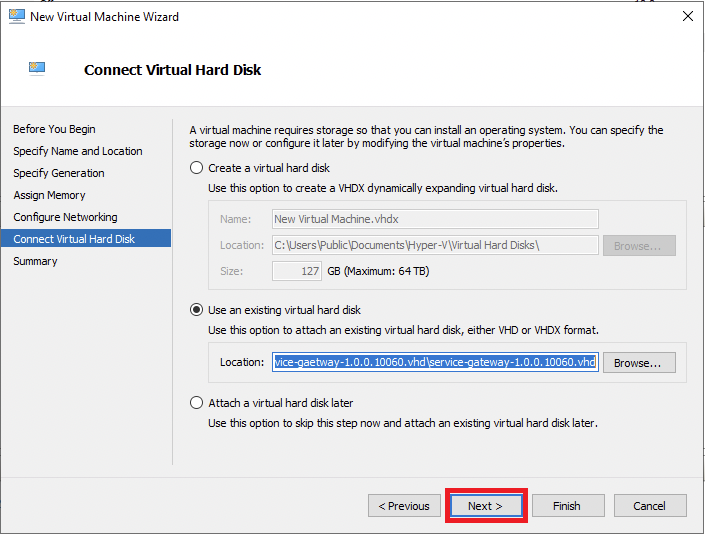Viewport: 705px width, 535px height.
Task: Switch to the Specify Generation step
Action: coord(59,173)
